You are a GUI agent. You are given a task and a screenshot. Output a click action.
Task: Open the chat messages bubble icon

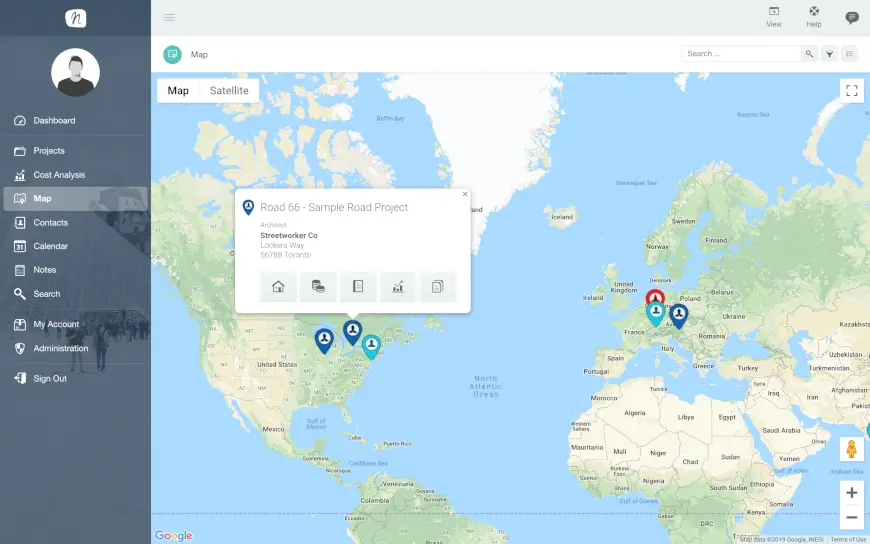(x=852, y=18)
